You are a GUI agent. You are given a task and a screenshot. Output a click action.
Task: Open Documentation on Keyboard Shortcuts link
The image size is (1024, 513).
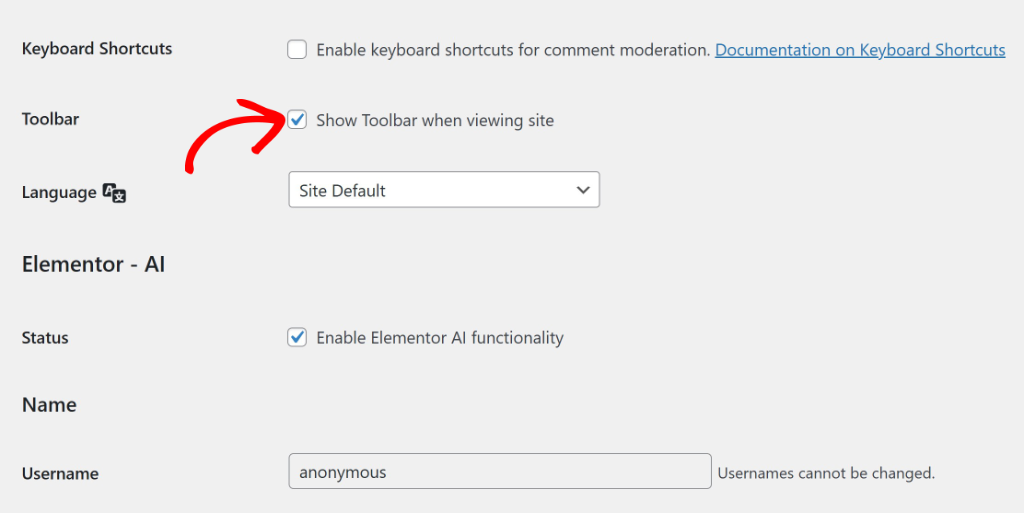pyautogui.click(x=860, y=50)
